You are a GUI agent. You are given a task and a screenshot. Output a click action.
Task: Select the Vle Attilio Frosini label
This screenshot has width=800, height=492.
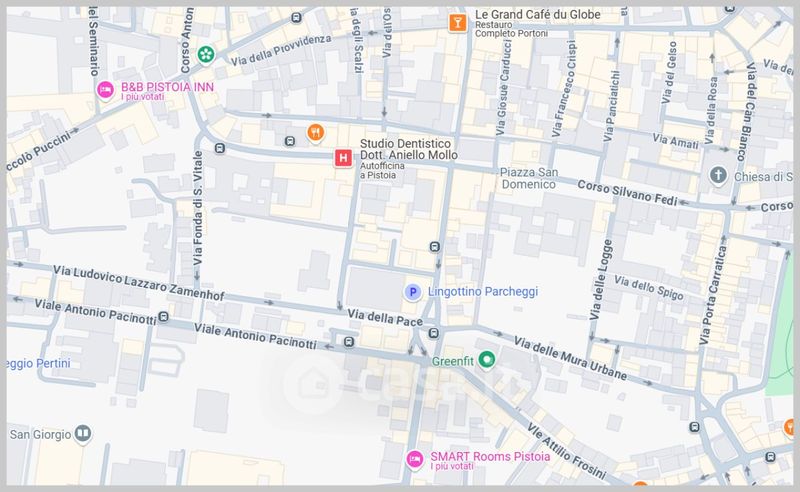tap(566, 451)
